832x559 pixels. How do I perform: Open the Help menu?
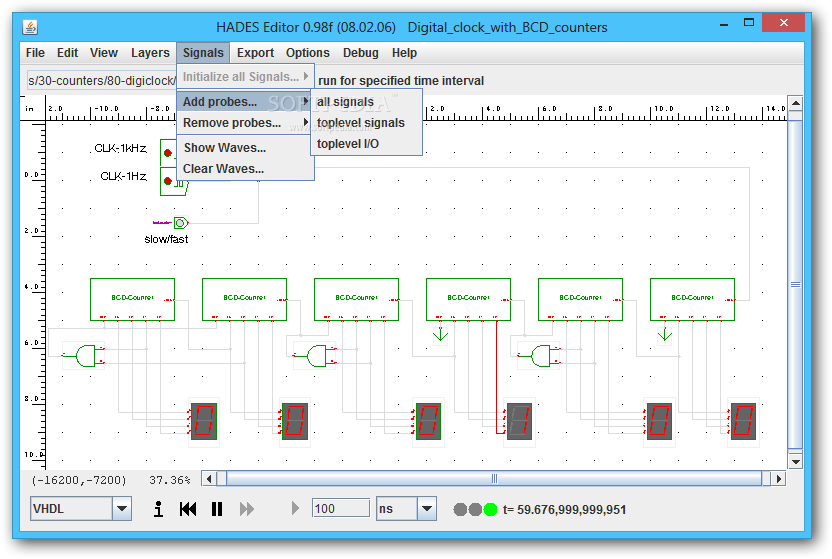click(404, 53)
